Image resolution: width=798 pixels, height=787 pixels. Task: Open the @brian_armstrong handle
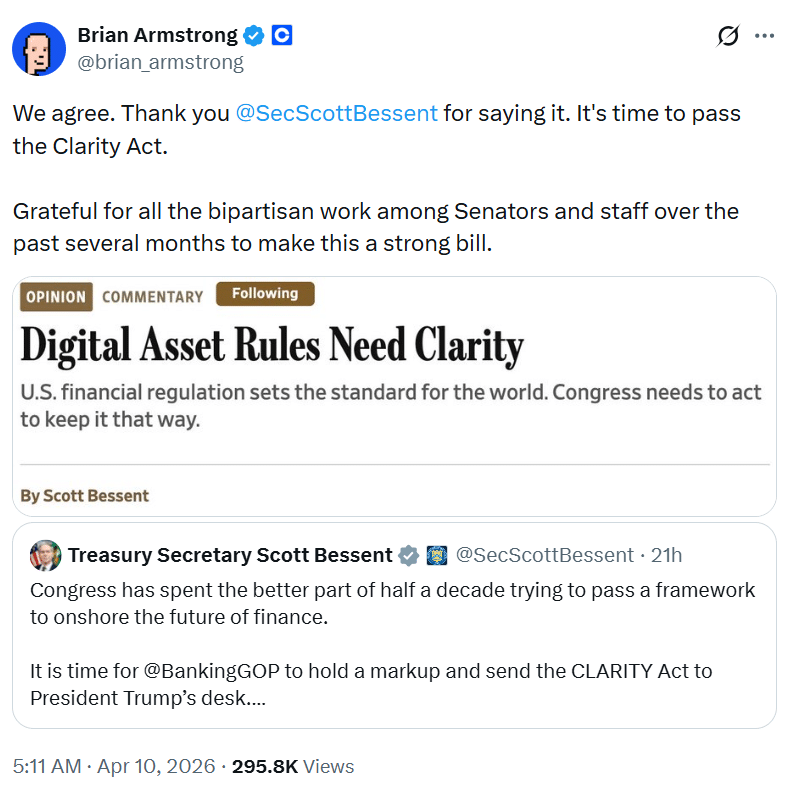160,62
